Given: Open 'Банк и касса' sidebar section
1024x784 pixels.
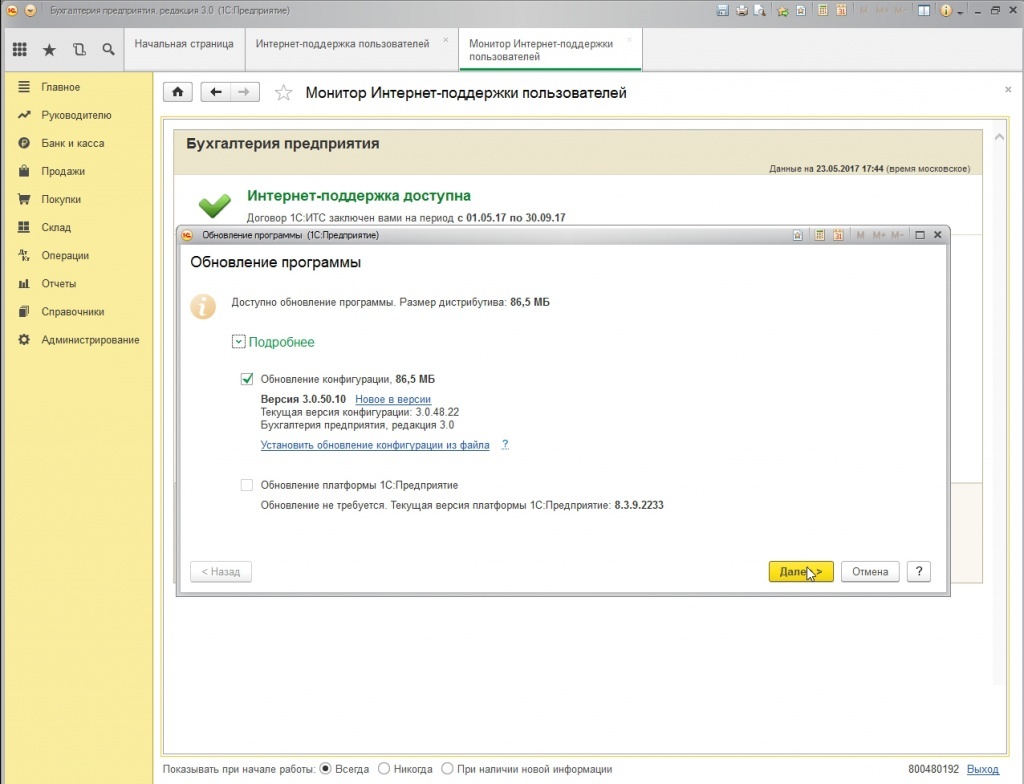Looking at the screenshot, I should pos(72,143).
